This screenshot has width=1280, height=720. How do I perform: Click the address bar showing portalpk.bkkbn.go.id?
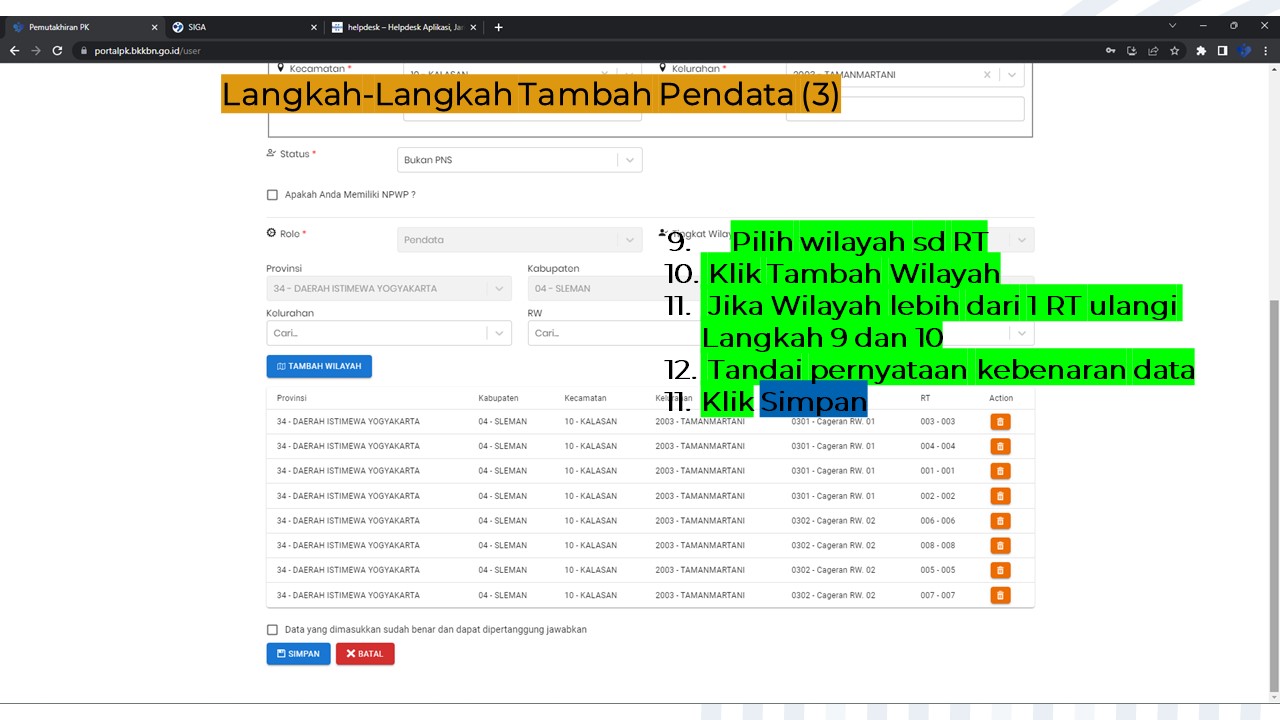tap(143, 50)
